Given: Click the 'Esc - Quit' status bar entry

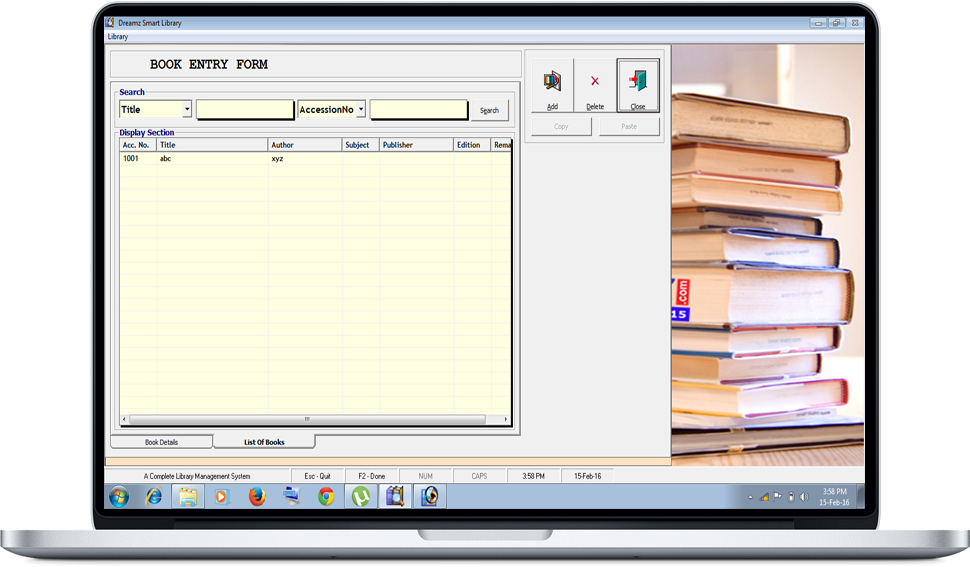Looking at the screenshot, I should click(x=317, y=476).
